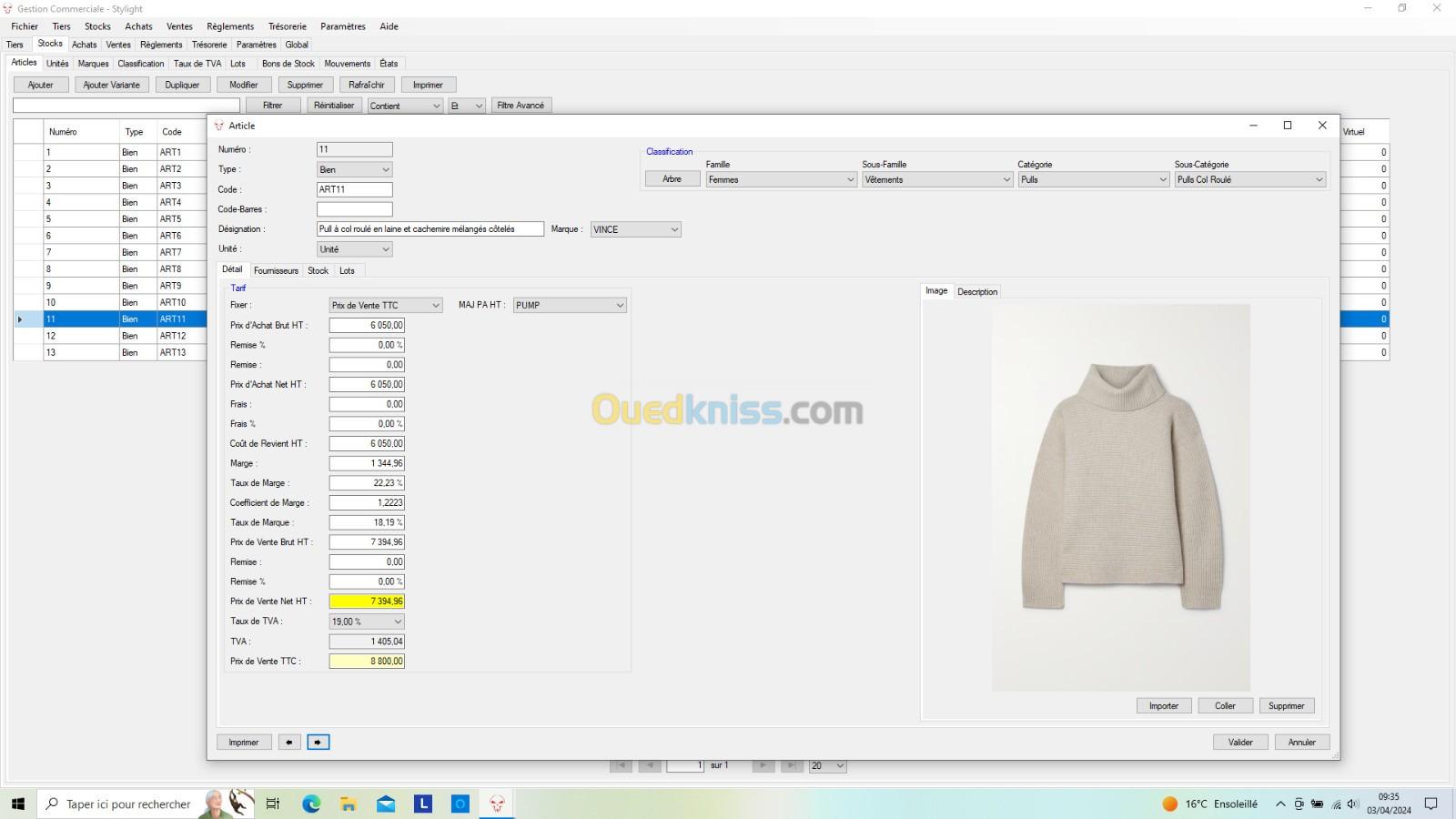This screenshot has width=1456, height=819.
Task: Switch to Description tab
Action: click(977, 292)
